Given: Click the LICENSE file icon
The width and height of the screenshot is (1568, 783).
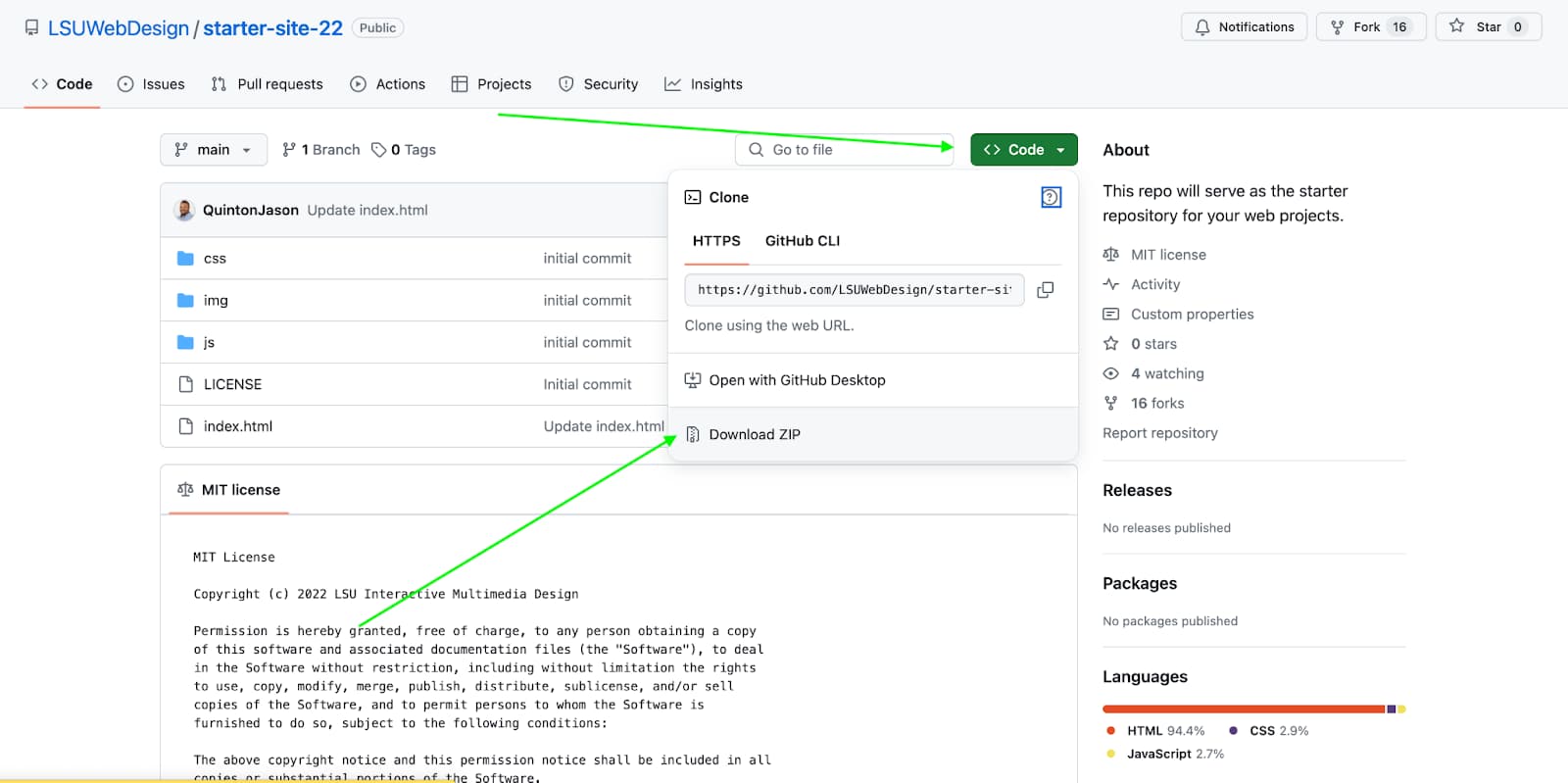Looking at the screenshot, I should tap(185, 384).
